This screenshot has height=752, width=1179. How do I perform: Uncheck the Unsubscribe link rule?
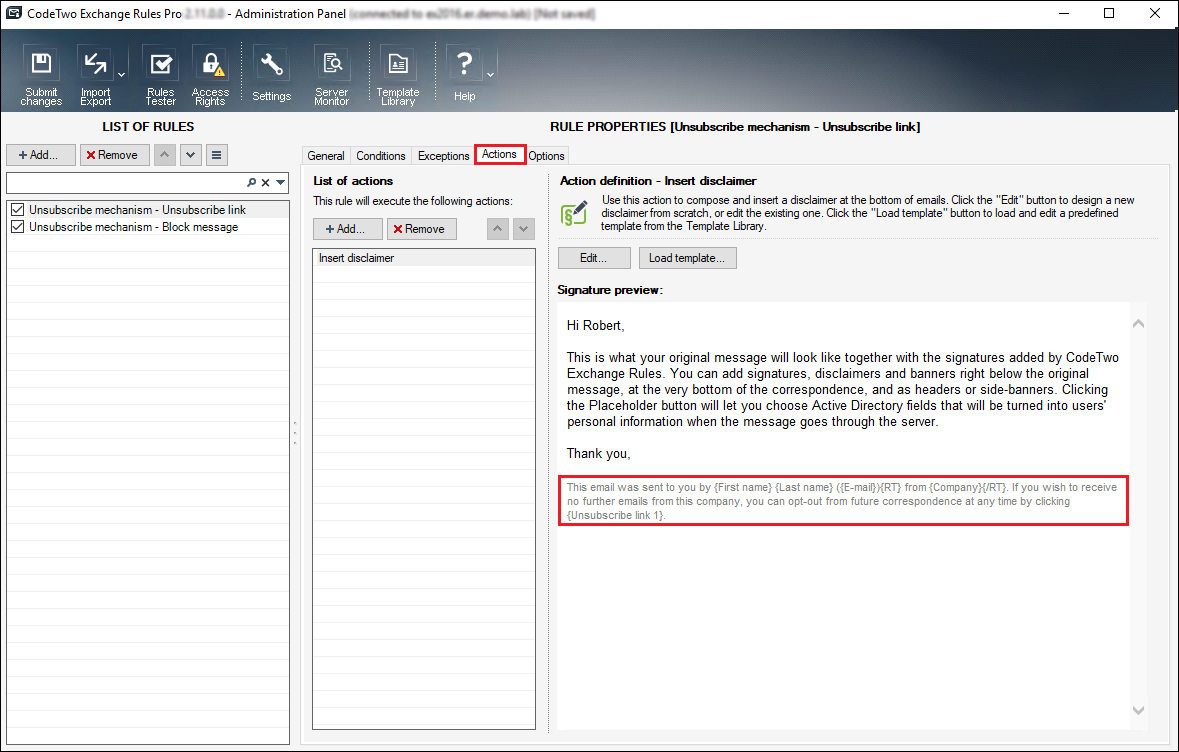click(17, 208)
